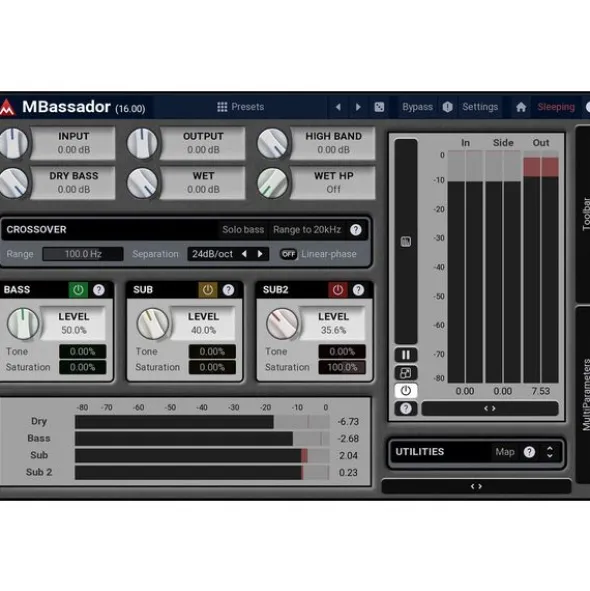Toggle the SUB2 generator power button
The height and width of the screenshot is (591, 590).
(338, 290)
